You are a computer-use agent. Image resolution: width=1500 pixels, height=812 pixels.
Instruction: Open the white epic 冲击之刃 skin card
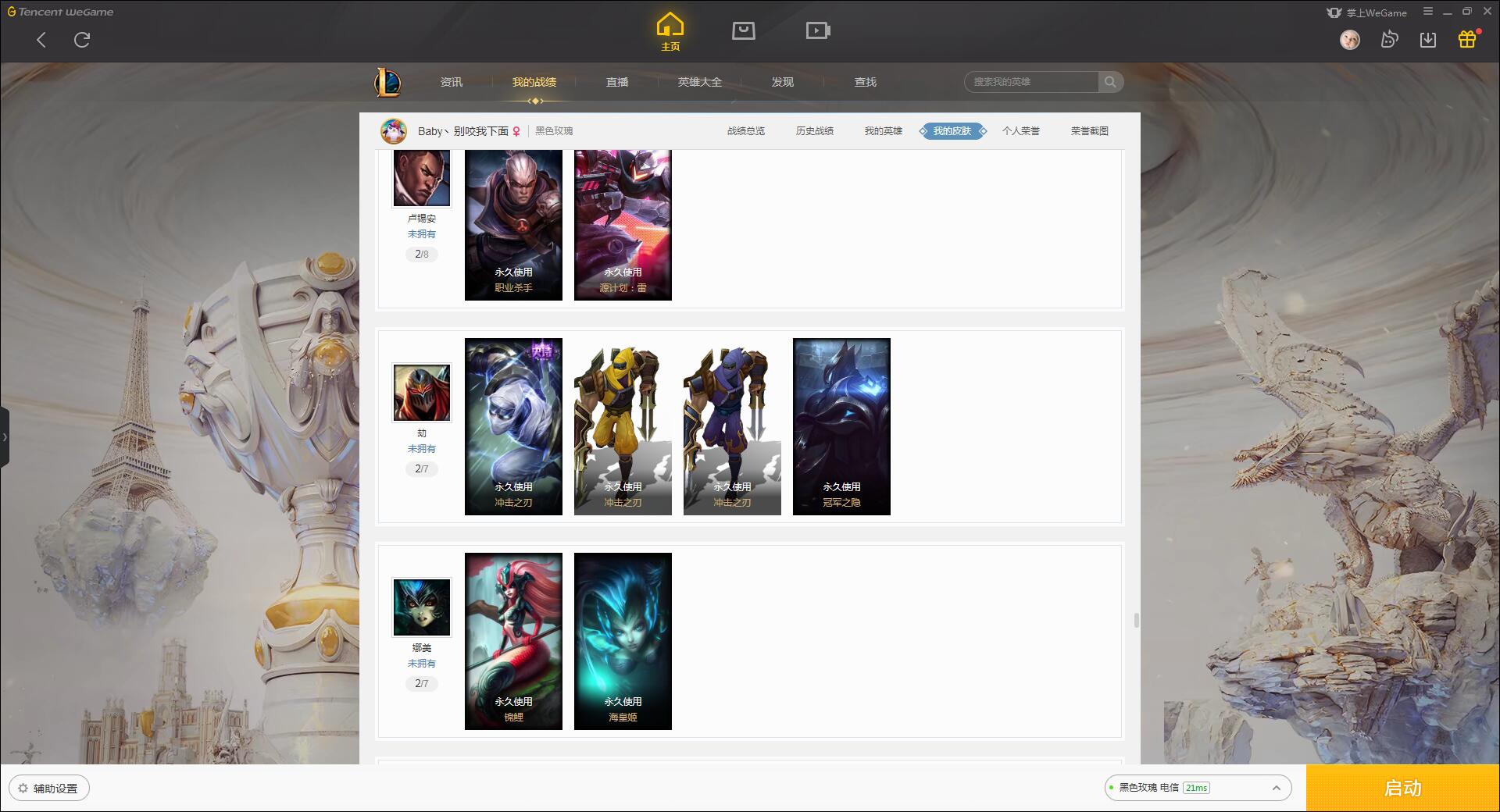(x=513, y=426)
